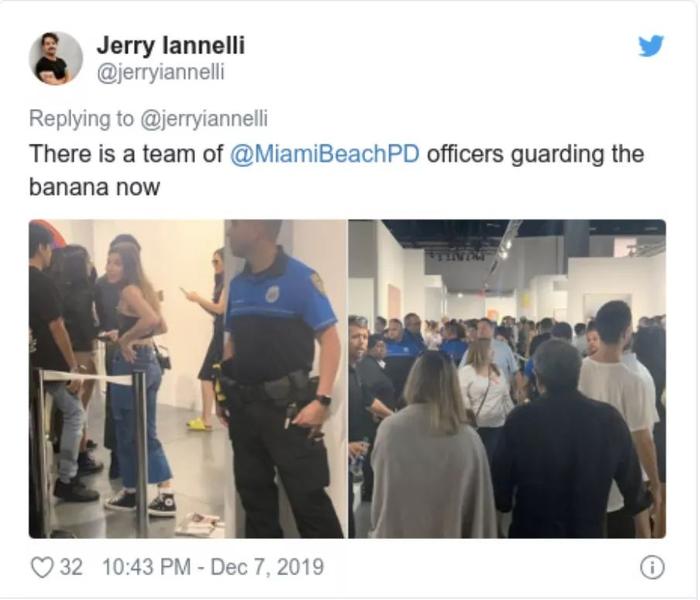Click the word 'banana' in tweet
The image size is (700, 600).
69,187
